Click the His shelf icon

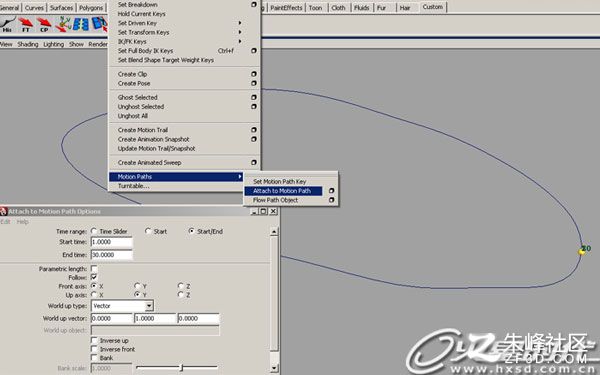click(8, 24)
